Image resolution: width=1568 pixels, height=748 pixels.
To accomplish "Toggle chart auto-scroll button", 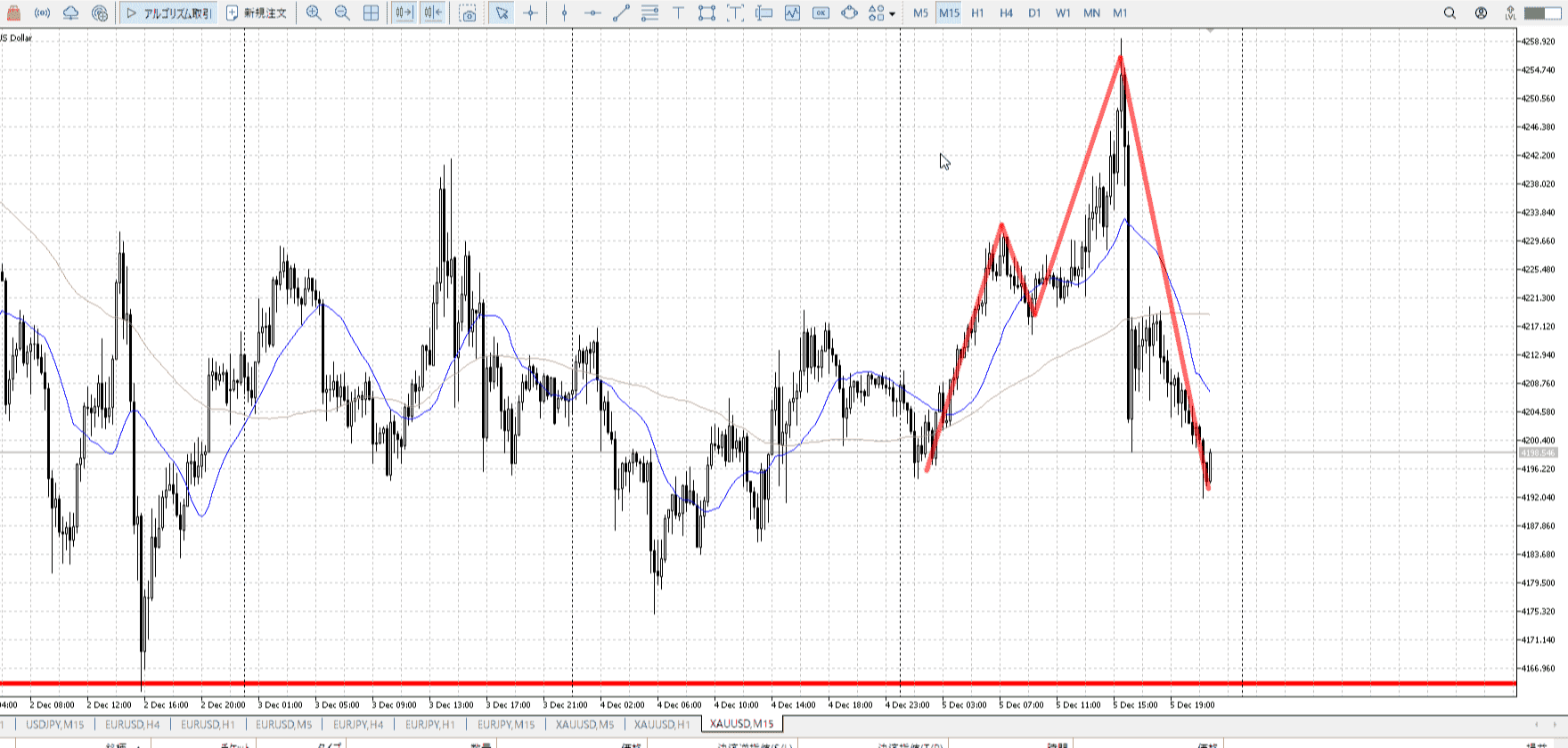I will pos(404,13).
